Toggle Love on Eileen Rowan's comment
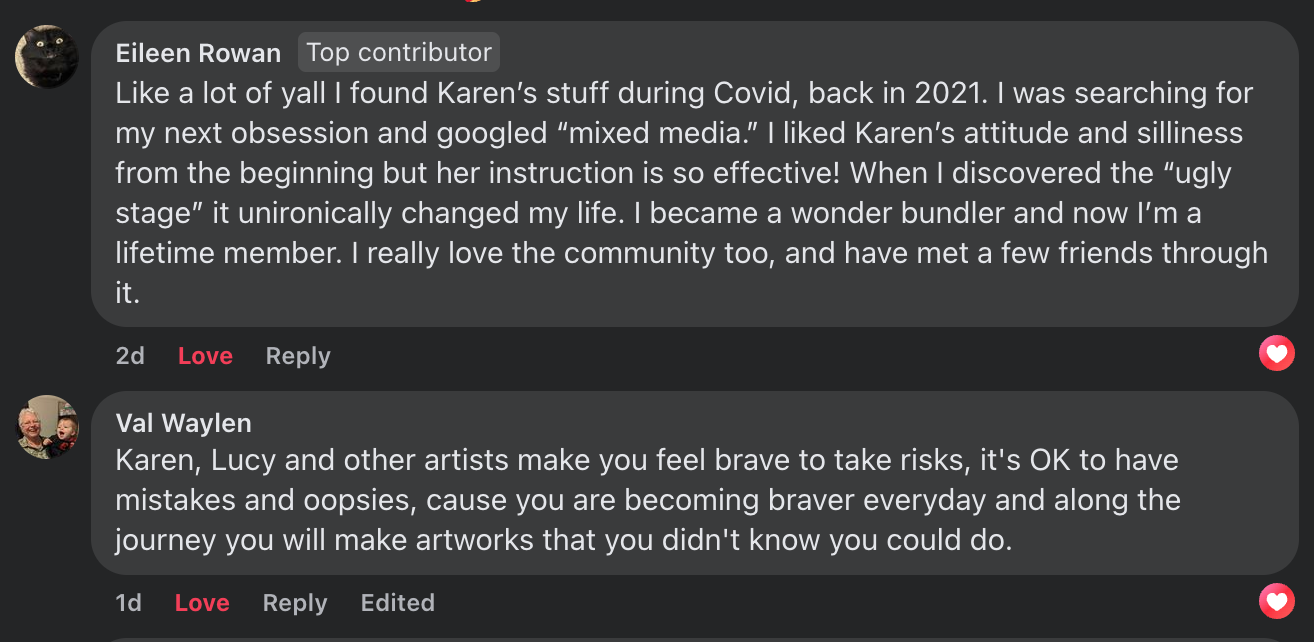 [x=205, y=356]
